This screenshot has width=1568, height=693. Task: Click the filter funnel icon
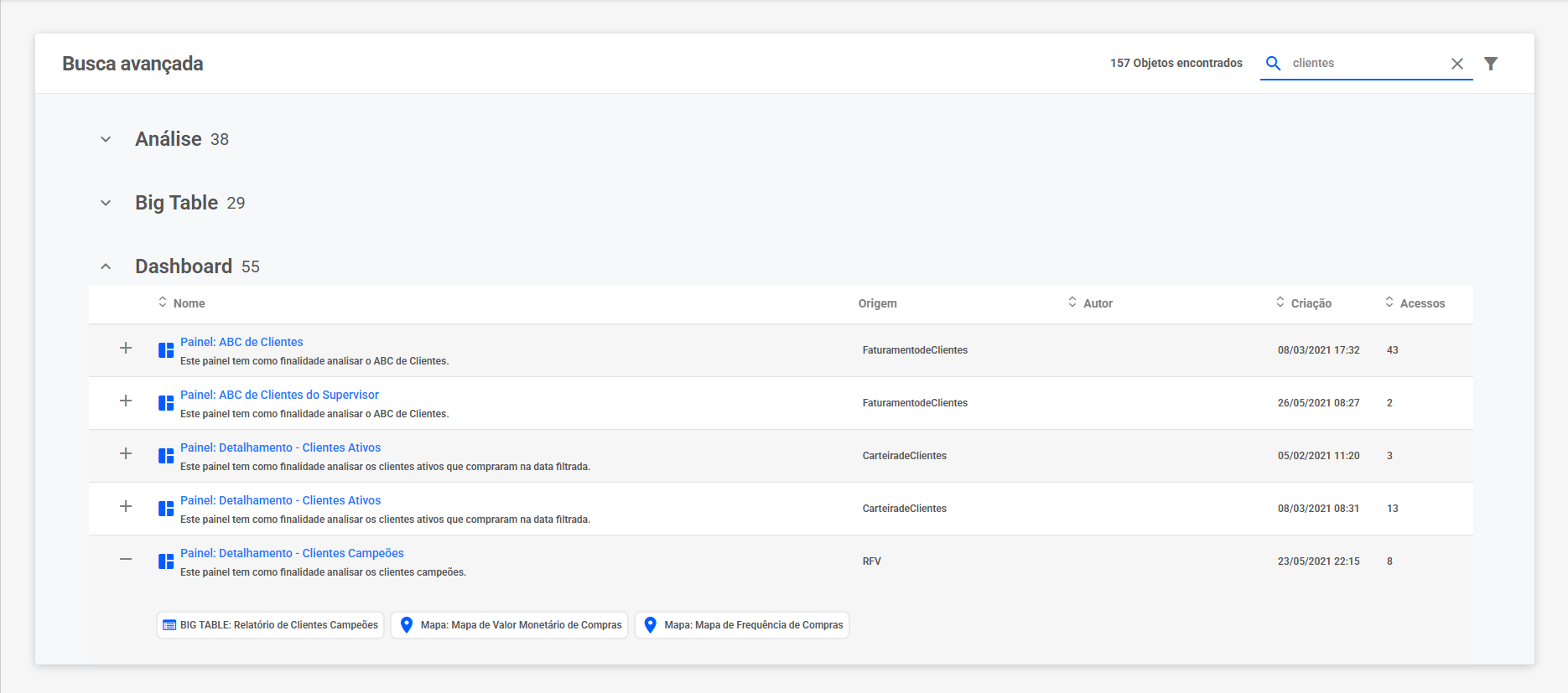tap(1491, 64)
